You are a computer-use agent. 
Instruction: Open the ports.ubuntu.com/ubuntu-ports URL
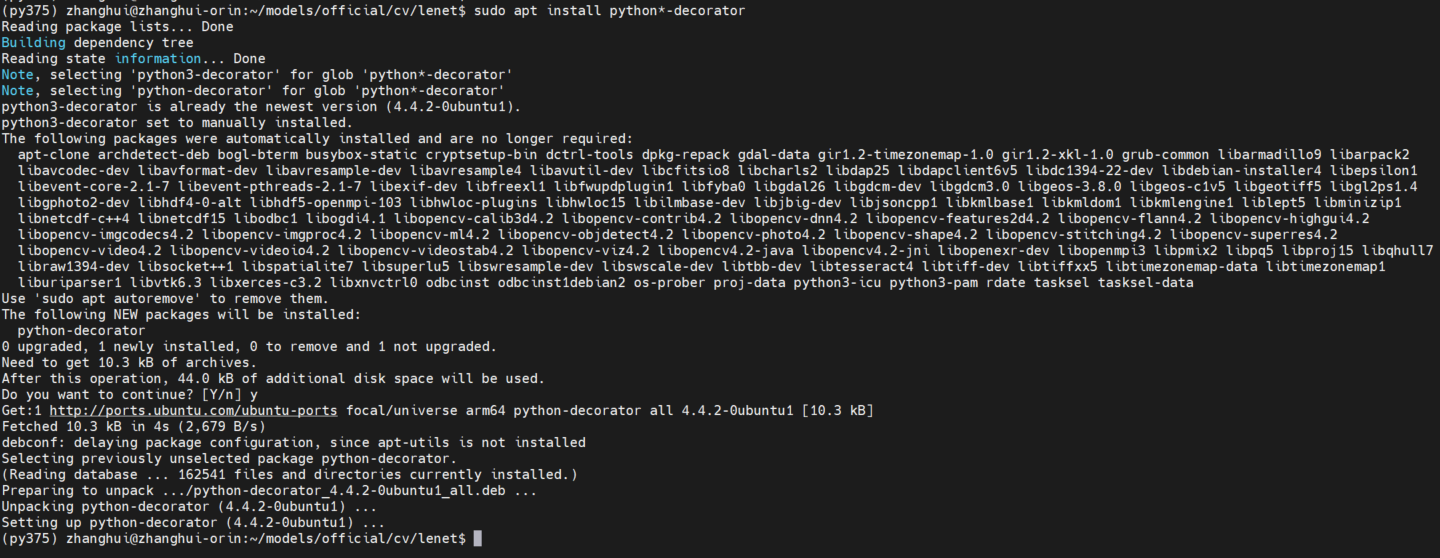(x=193, y=410)
